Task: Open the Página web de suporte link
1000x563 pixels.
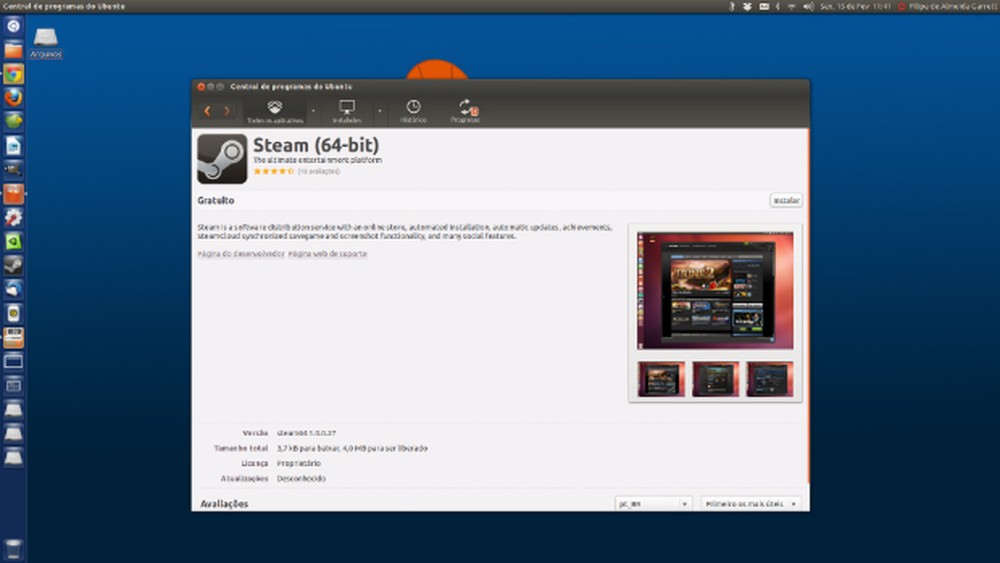Action: [328, 254]
